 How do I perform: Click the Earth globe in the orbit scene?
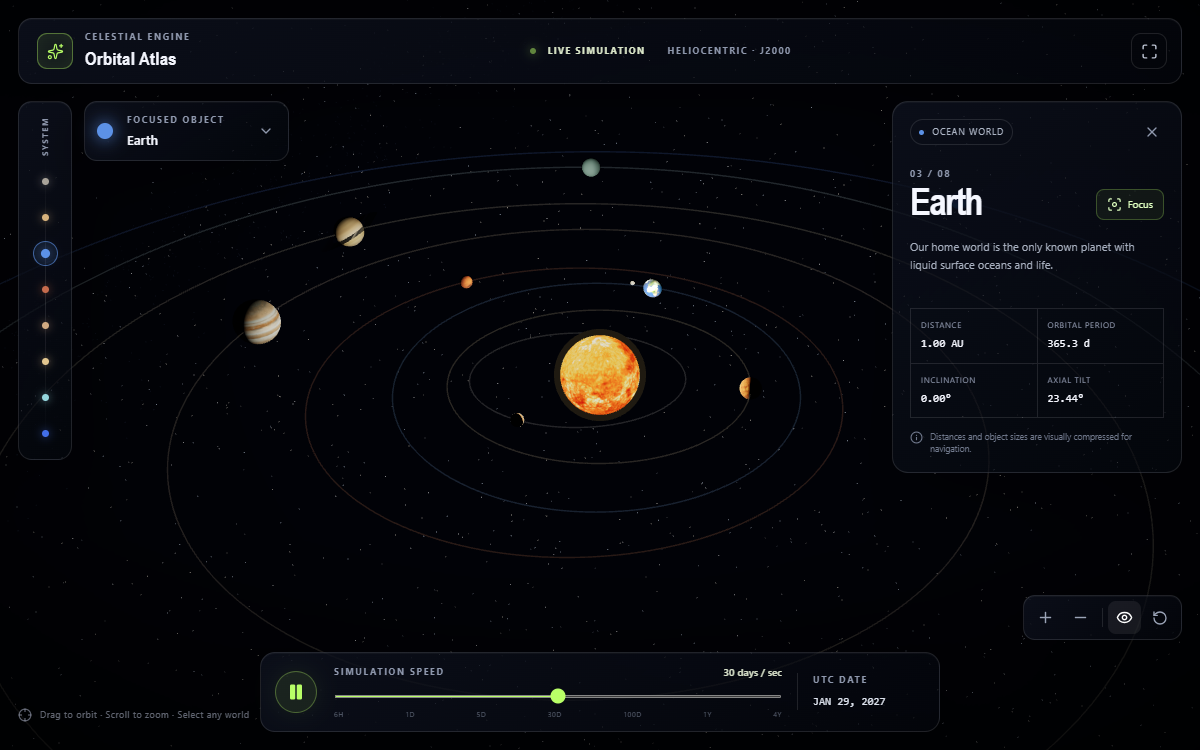[652, 288]
